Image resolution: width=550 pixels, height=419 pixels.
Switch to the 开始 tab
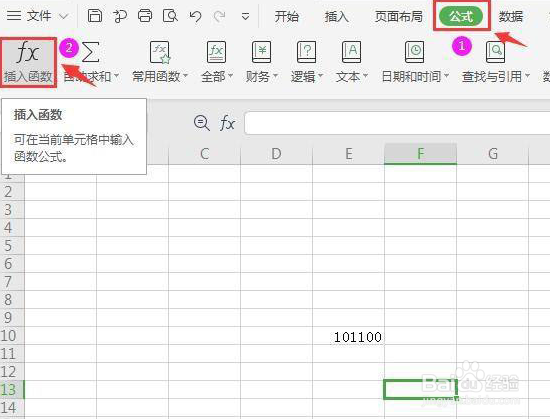[287, 16]
